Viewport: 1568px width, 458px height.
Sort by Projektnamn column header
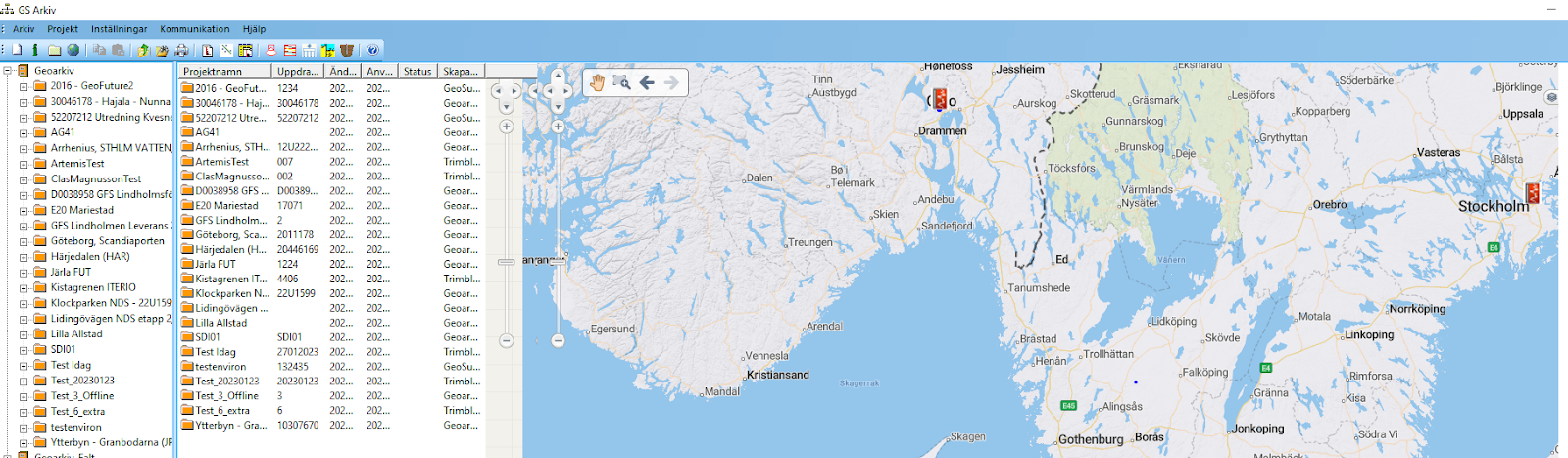click(x=224, y=71)
